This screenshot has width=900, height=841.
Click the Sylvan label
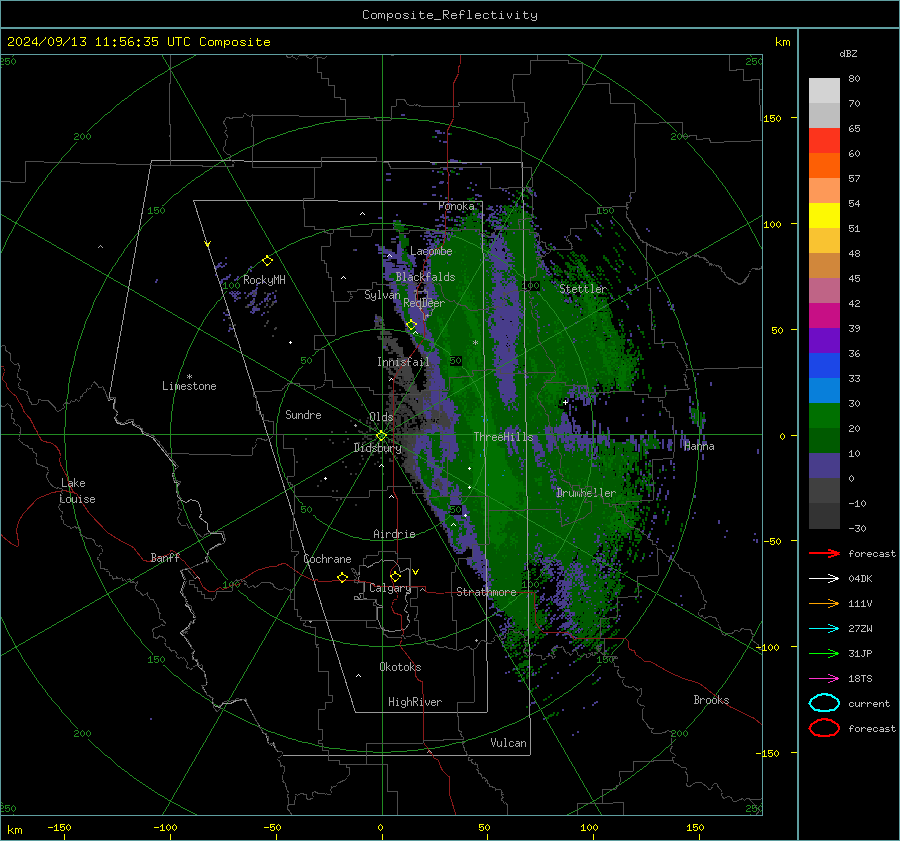pyautogui.click(x=382, y=295)
